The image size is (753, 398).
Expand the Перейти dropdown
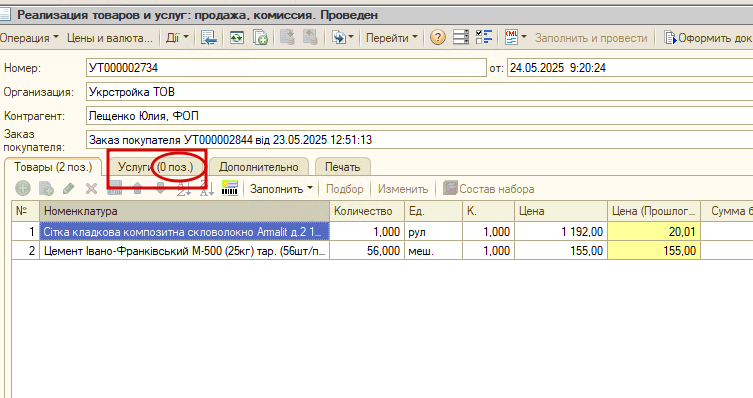[392, 38]
